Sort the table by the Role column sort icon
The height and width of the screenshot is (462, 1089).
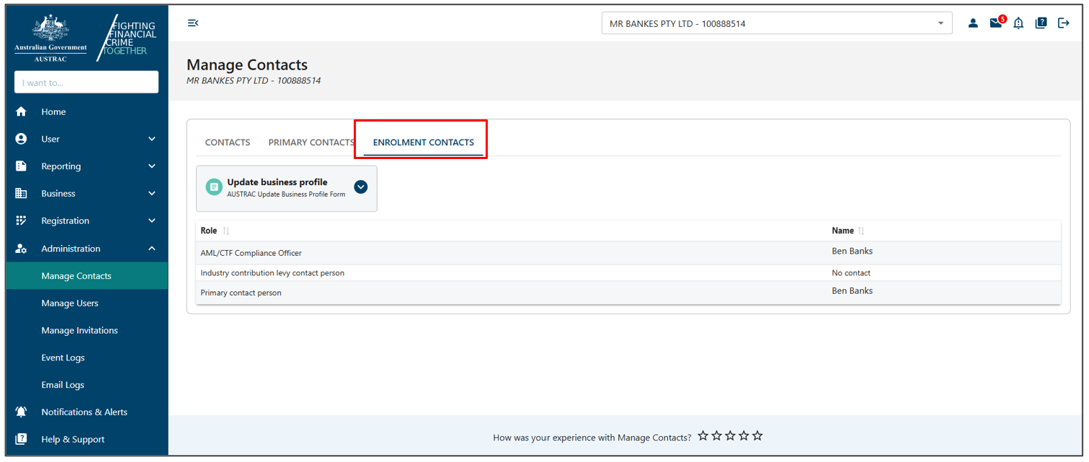(226, 231)
